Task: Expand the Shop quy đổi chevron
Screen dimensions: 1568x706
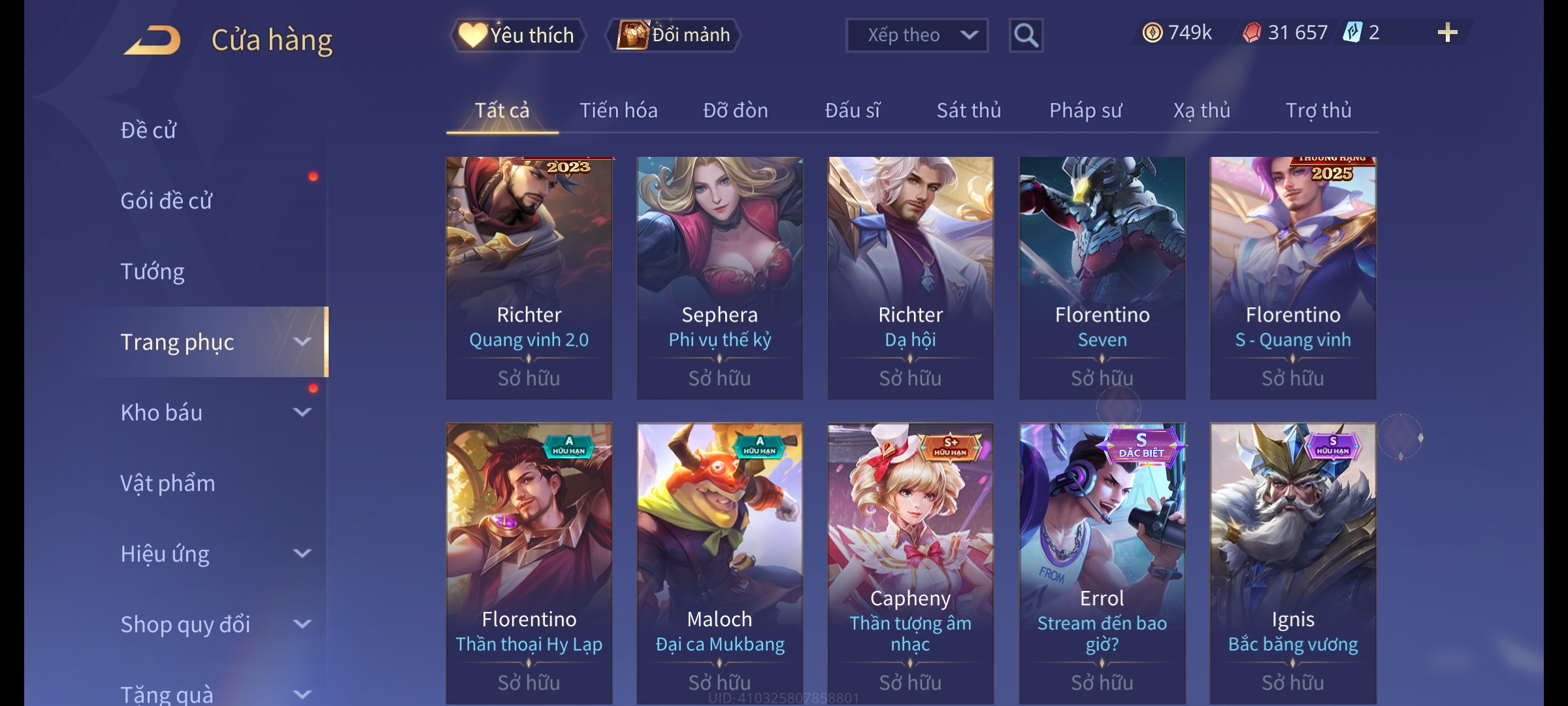Action: pyautogui.click(x=302, y=624)
